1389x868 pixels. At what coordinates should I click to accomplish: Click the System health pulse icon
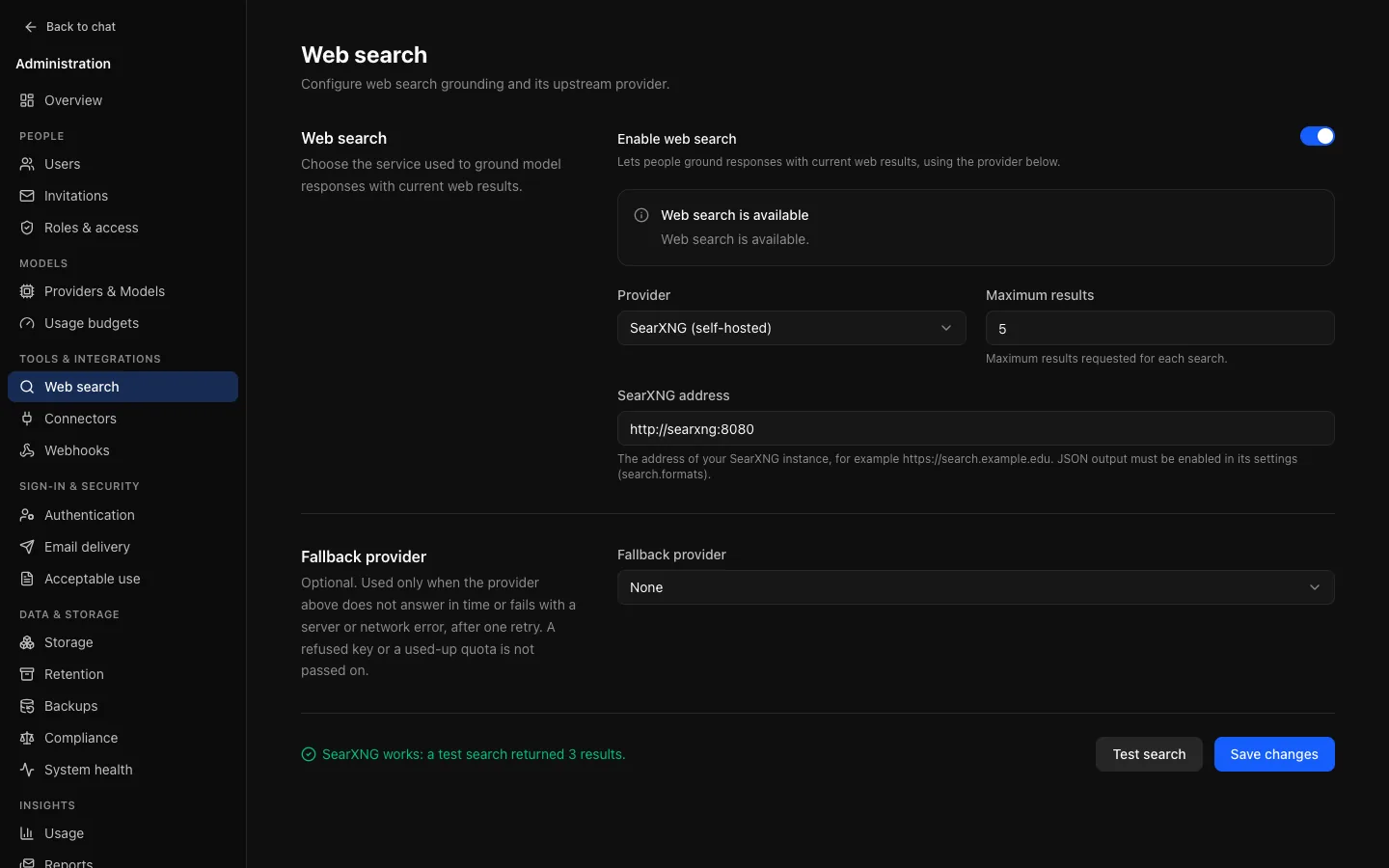27,770
